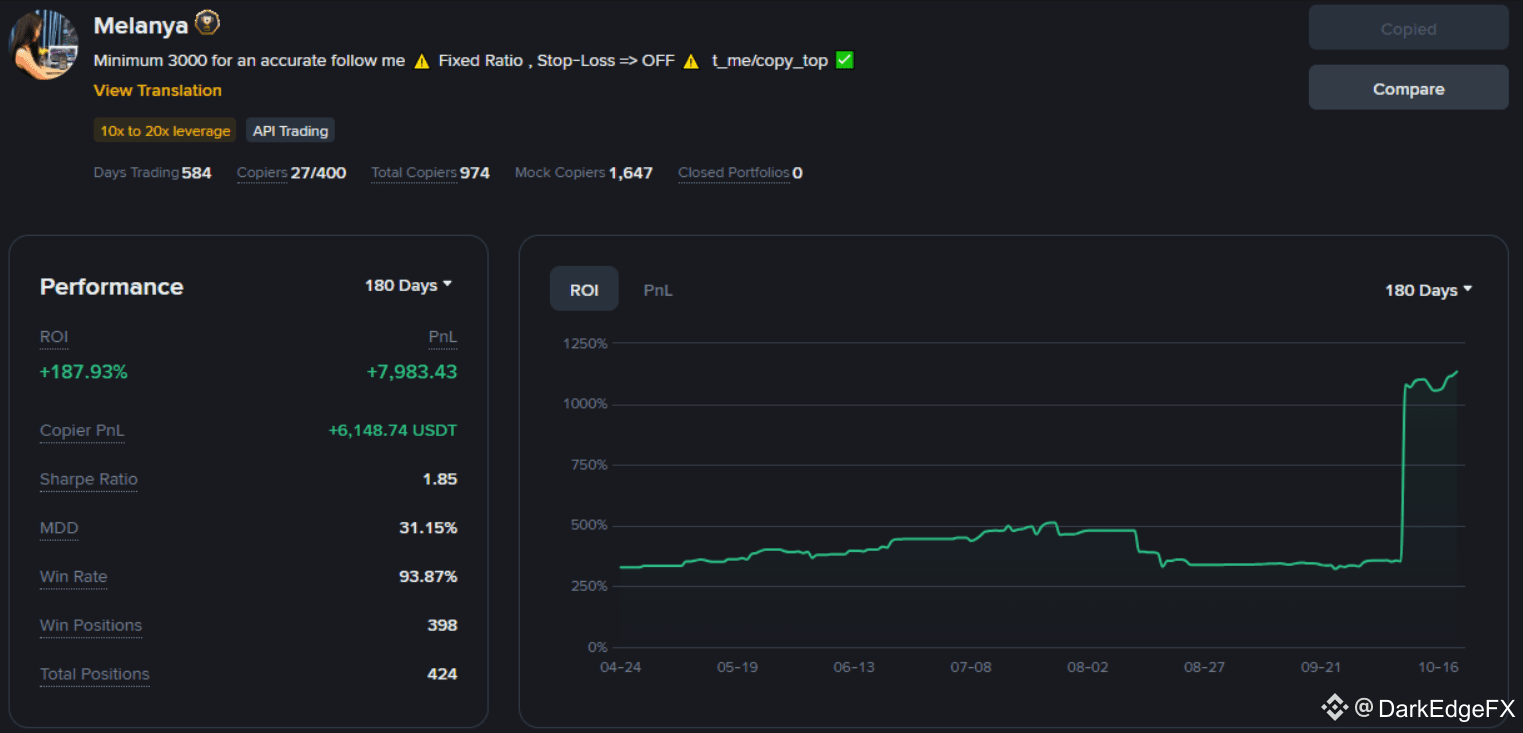Click the Sharpe Ratio label
The width and height of the screenshot is (1523, 733).
click(x=89, y=479)
